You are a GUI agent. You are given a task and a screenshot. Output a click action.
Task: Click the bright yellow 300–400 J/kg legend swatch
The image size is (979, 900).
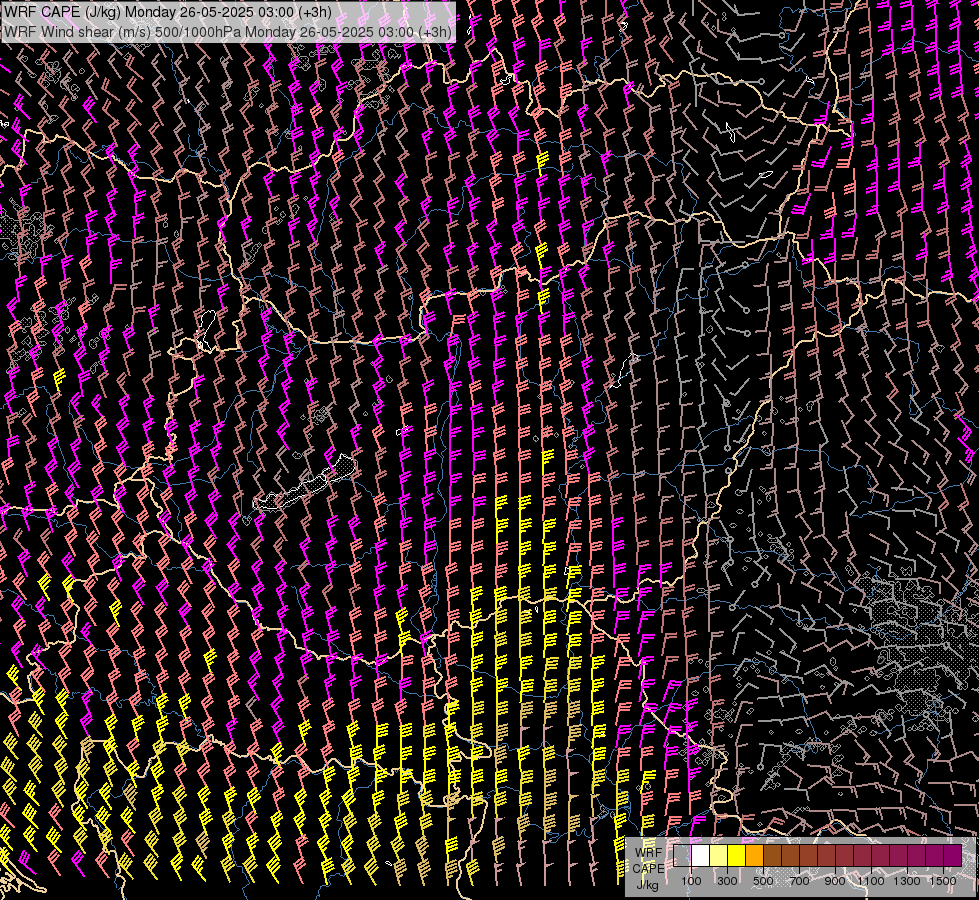click(x=737, y=856)
